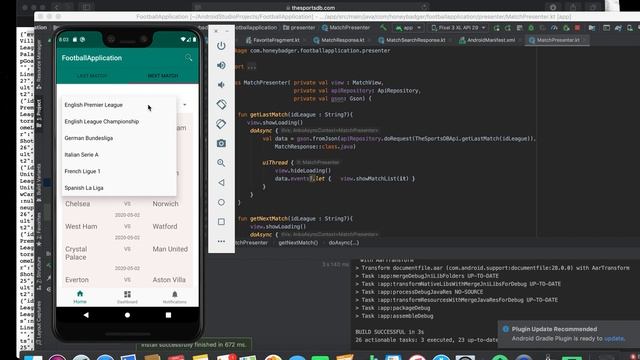Take emulator screenshot with camera icon

click(x=221, y=143)
